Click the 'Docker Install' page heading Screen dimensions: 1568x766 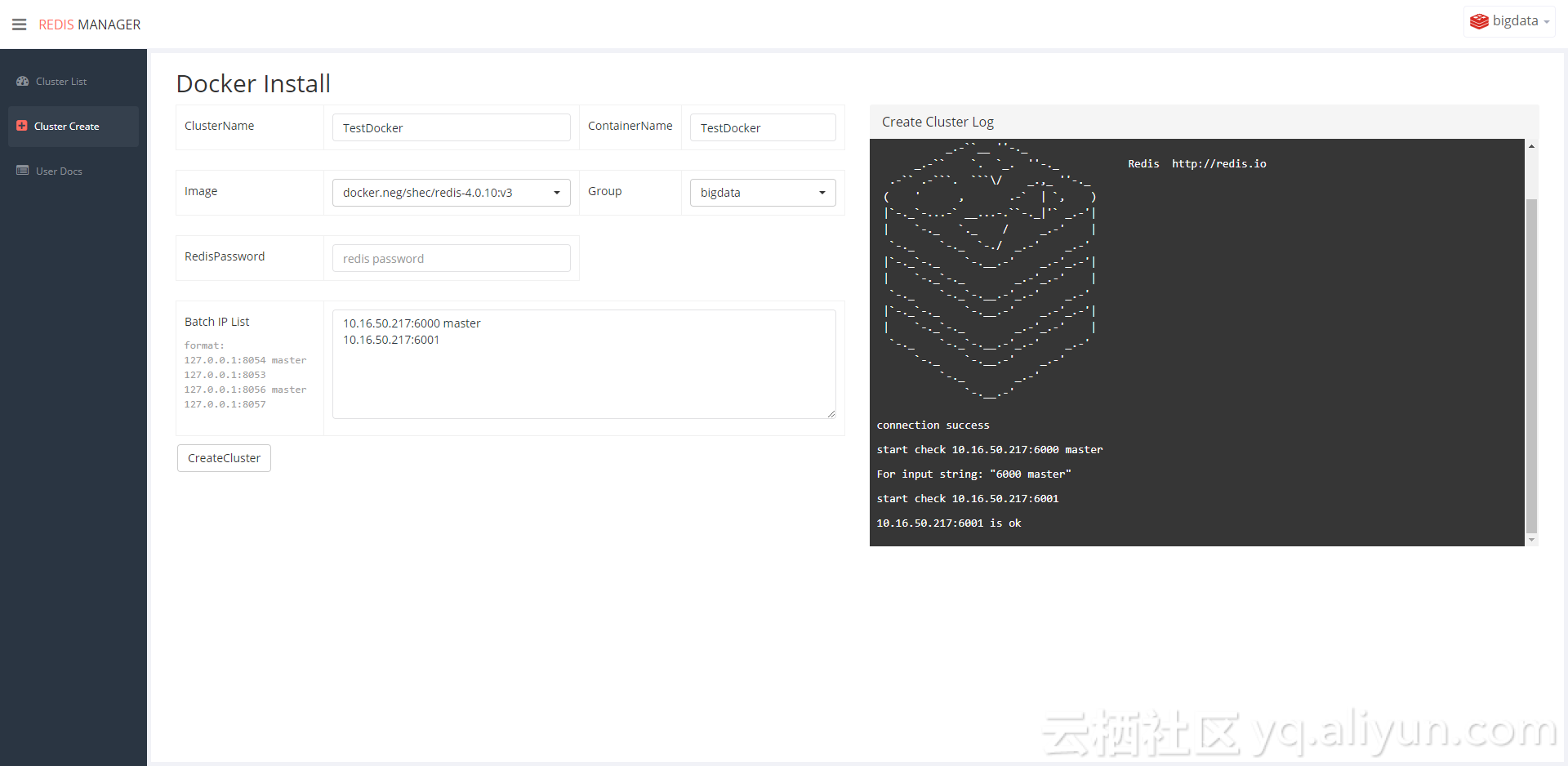(253, 83)
